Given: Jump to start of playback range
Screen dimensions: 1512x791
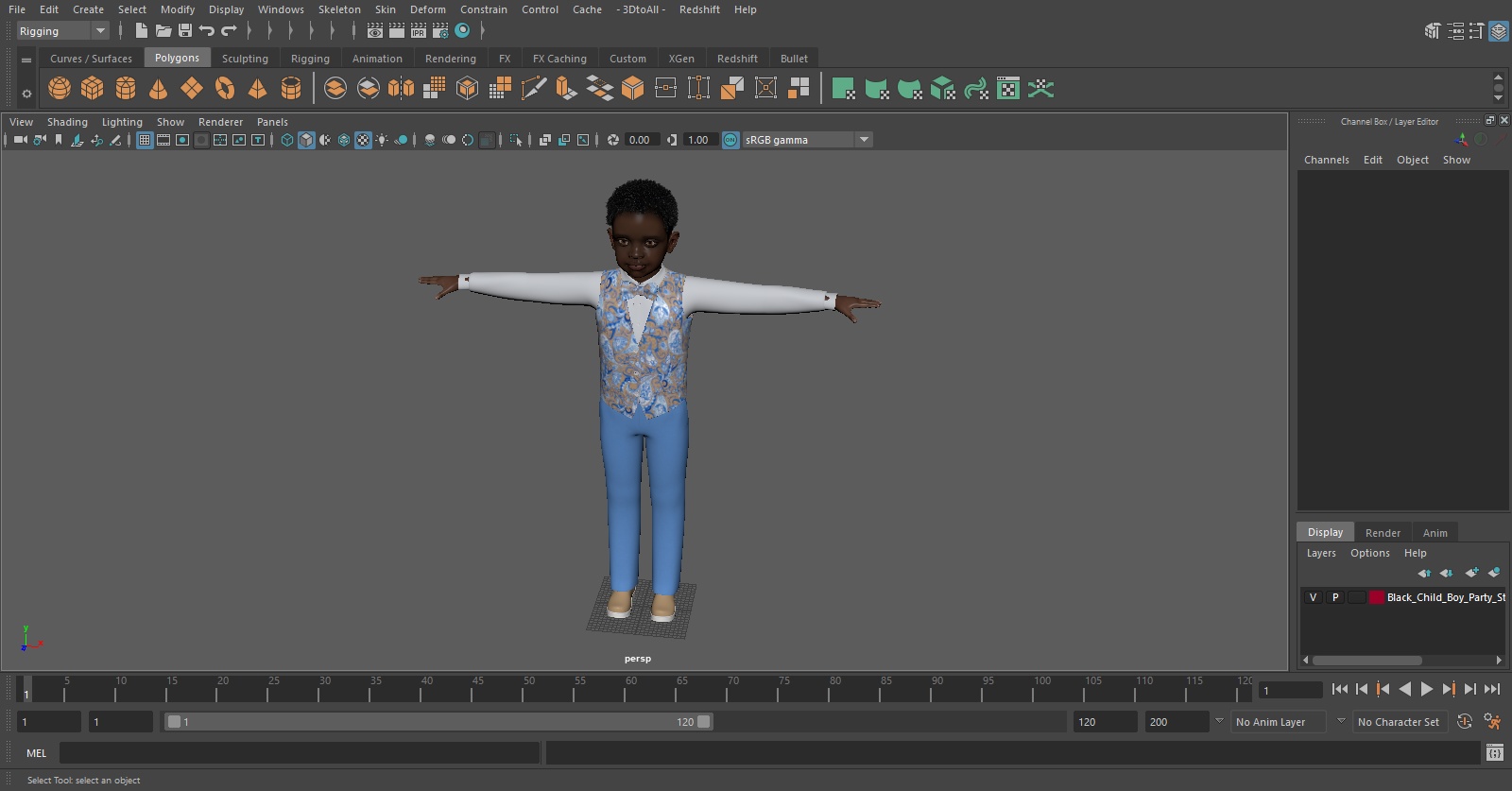Looking at the screenshot, I should coord(1339,690).
